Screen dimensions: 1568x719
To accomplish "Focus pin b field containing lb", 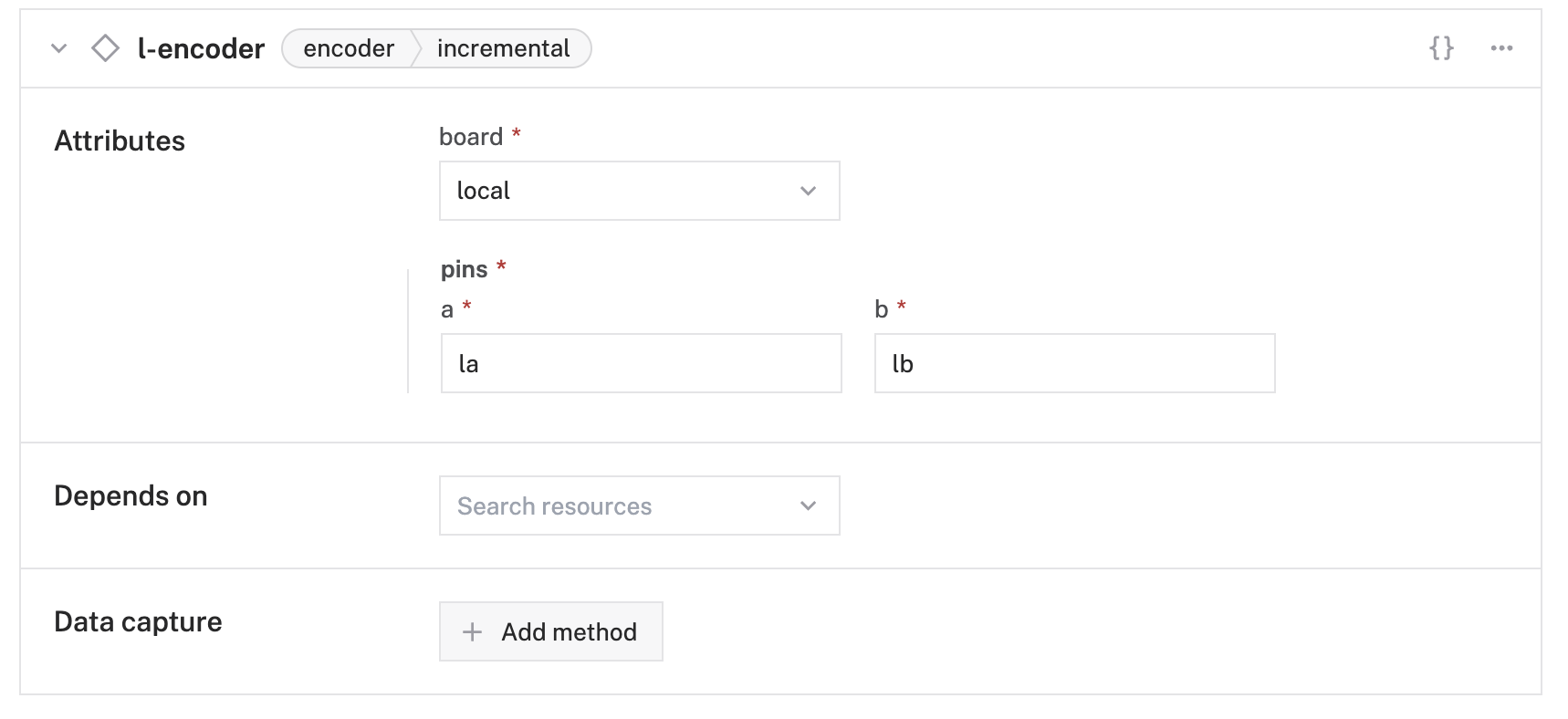I will [x=1074, y=363].
